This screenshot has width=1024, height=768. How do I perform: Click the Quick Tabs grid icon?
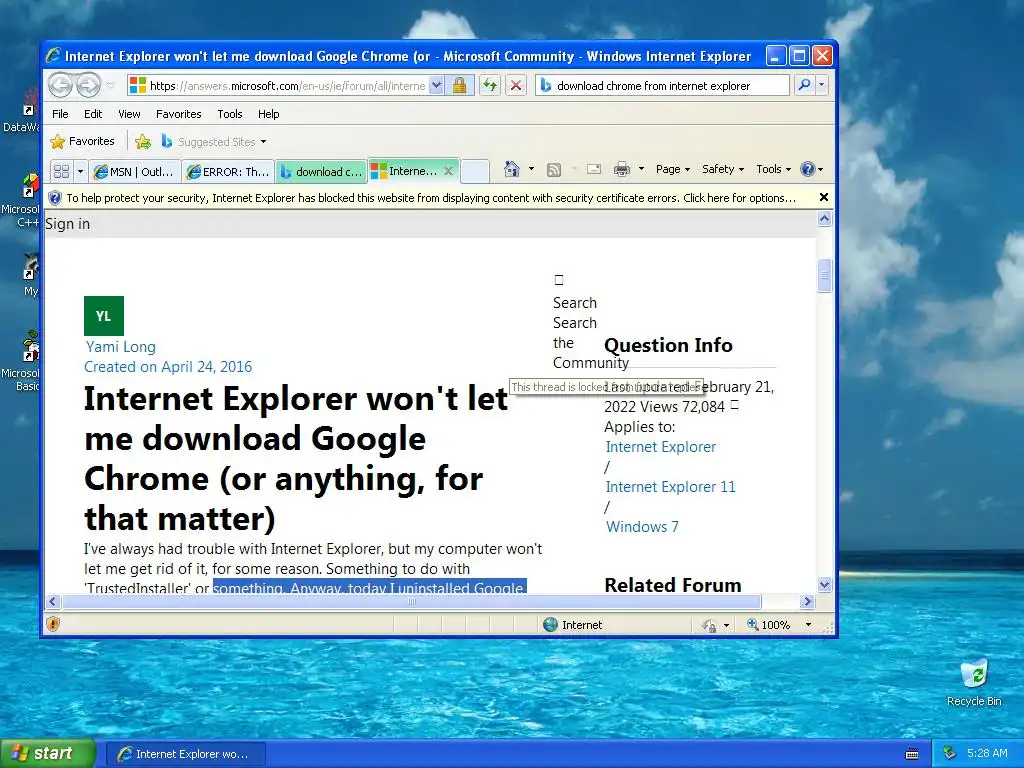tap(61, 172)
